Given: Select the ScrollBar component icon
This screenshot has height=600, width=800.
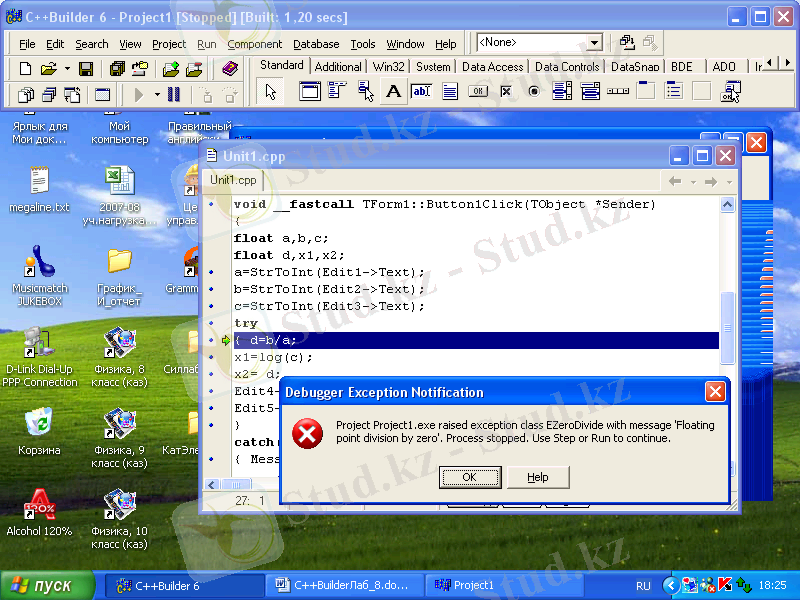Looking at the screenshot, I should tap(618, 92).
